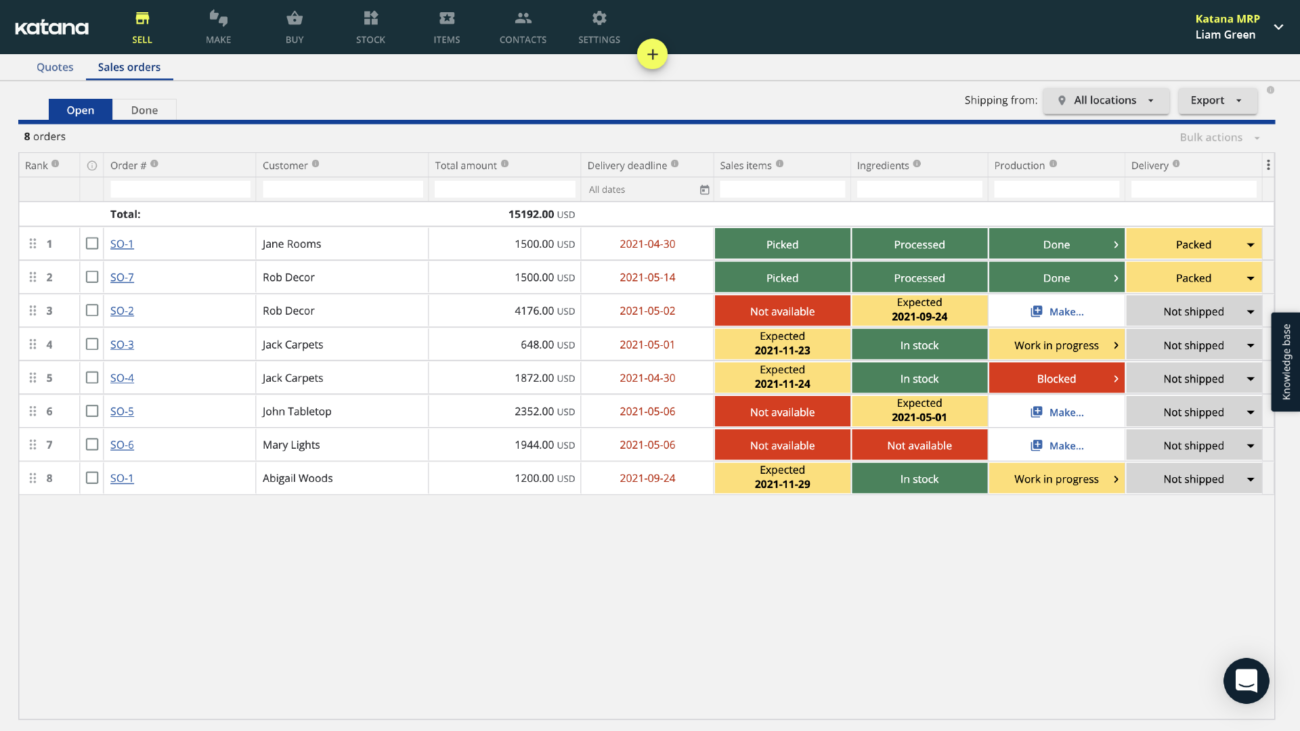The width and height of the screenshot is (1300, 731).
Task: Select the checkbox for order SO-5
Action: (x=92, y=411)
